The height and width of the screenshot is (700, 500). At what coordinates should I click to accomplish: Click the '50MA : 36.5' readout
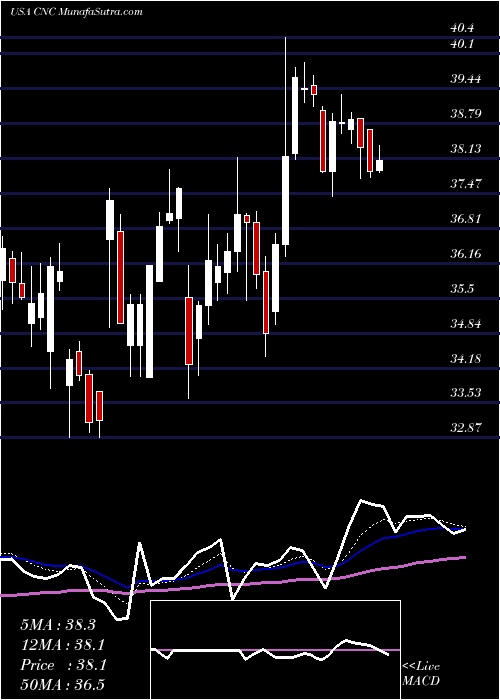click(63, 685)
